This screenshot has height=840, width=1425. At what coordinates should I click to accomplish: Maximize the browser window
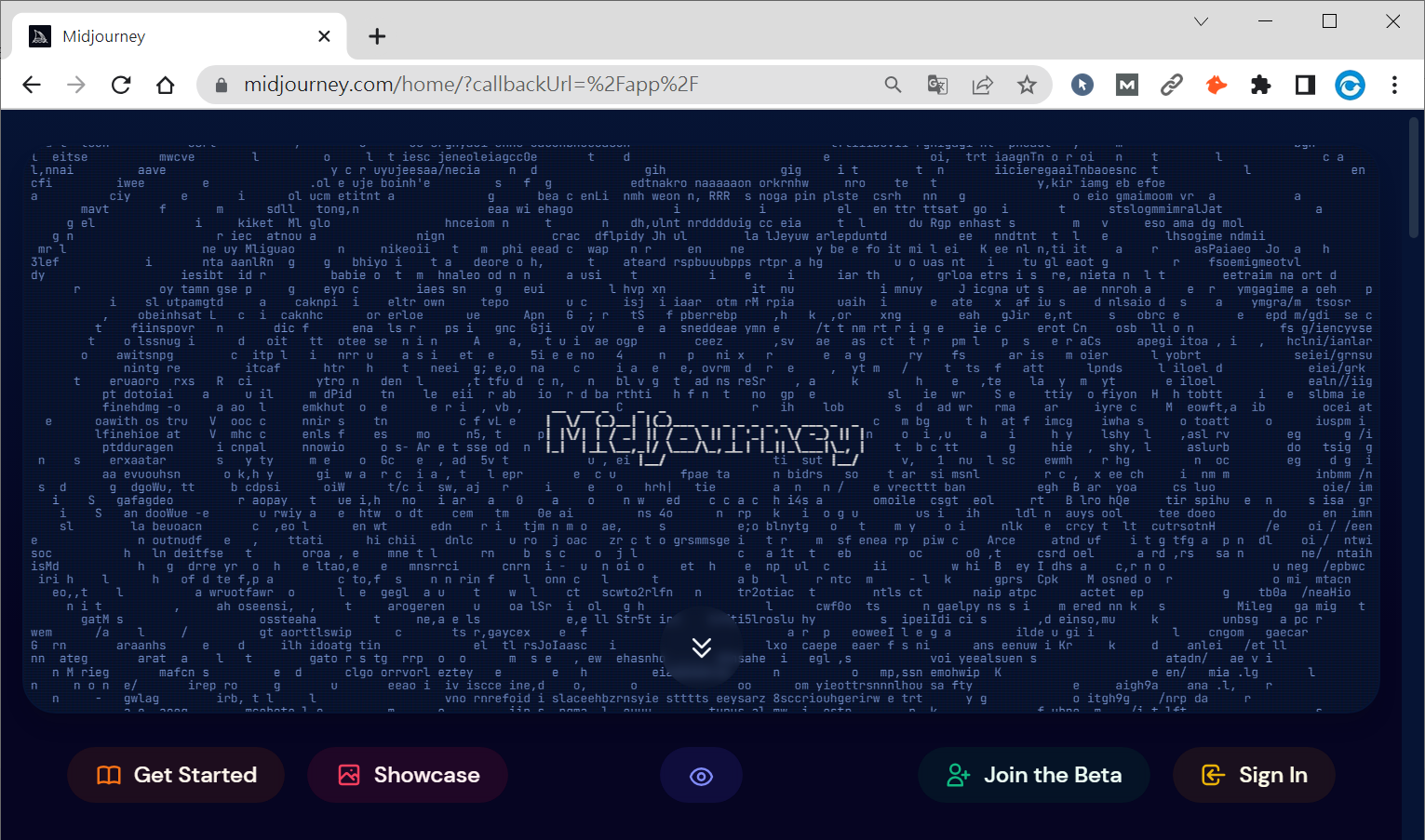tap(1329, 21)
